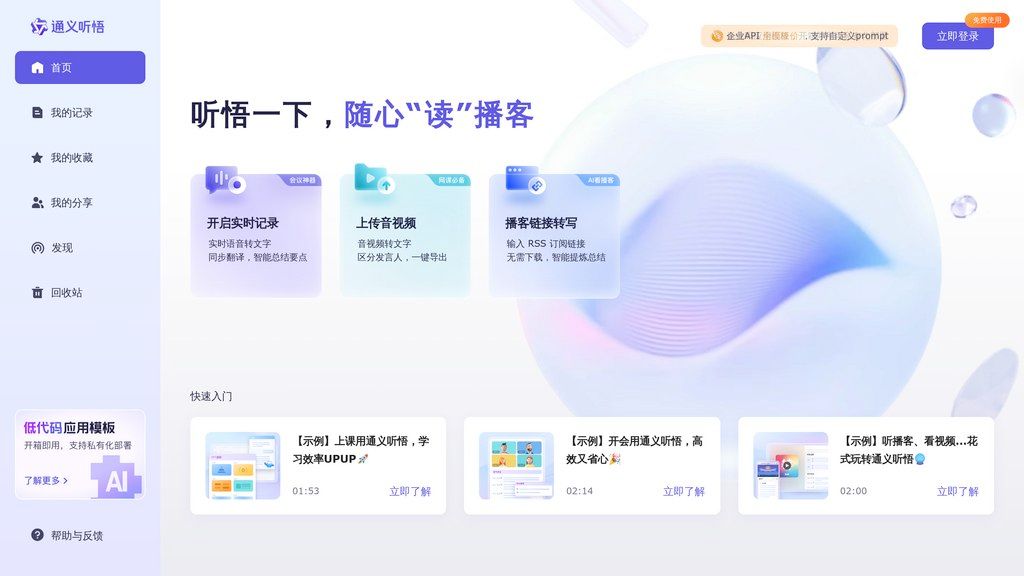Go to 我的收藏 in the sidebar
This screenshot has height=576, width=1024.
[80, 157]
